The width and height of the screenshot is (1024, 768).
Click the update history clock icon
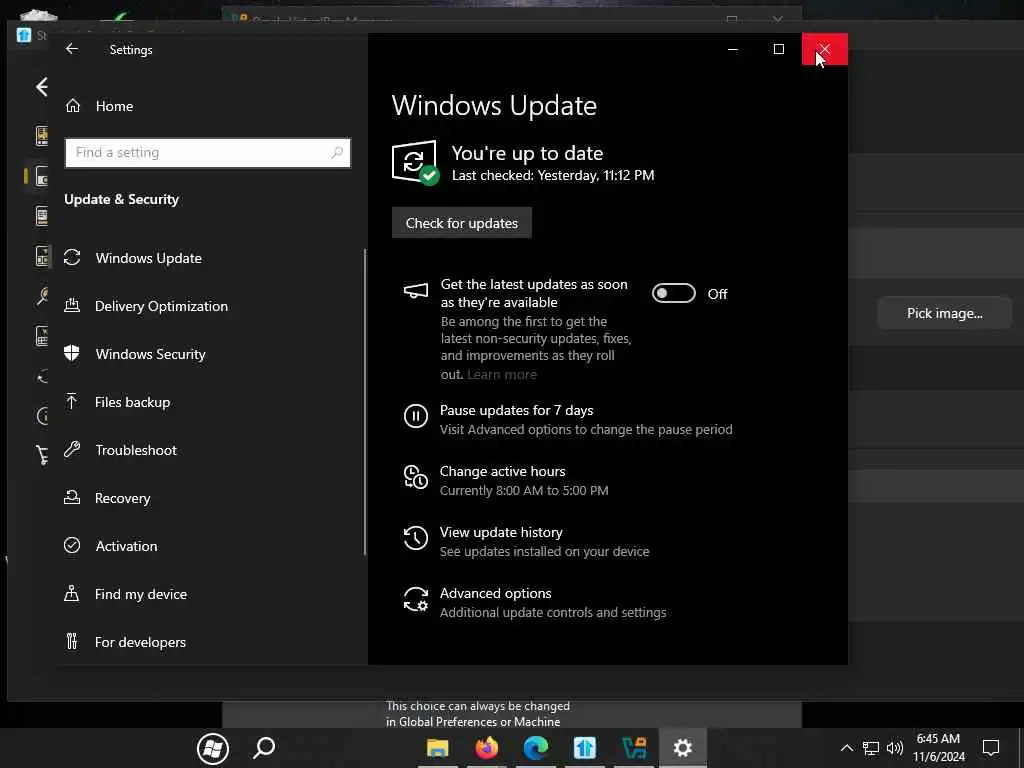[416, 538]
